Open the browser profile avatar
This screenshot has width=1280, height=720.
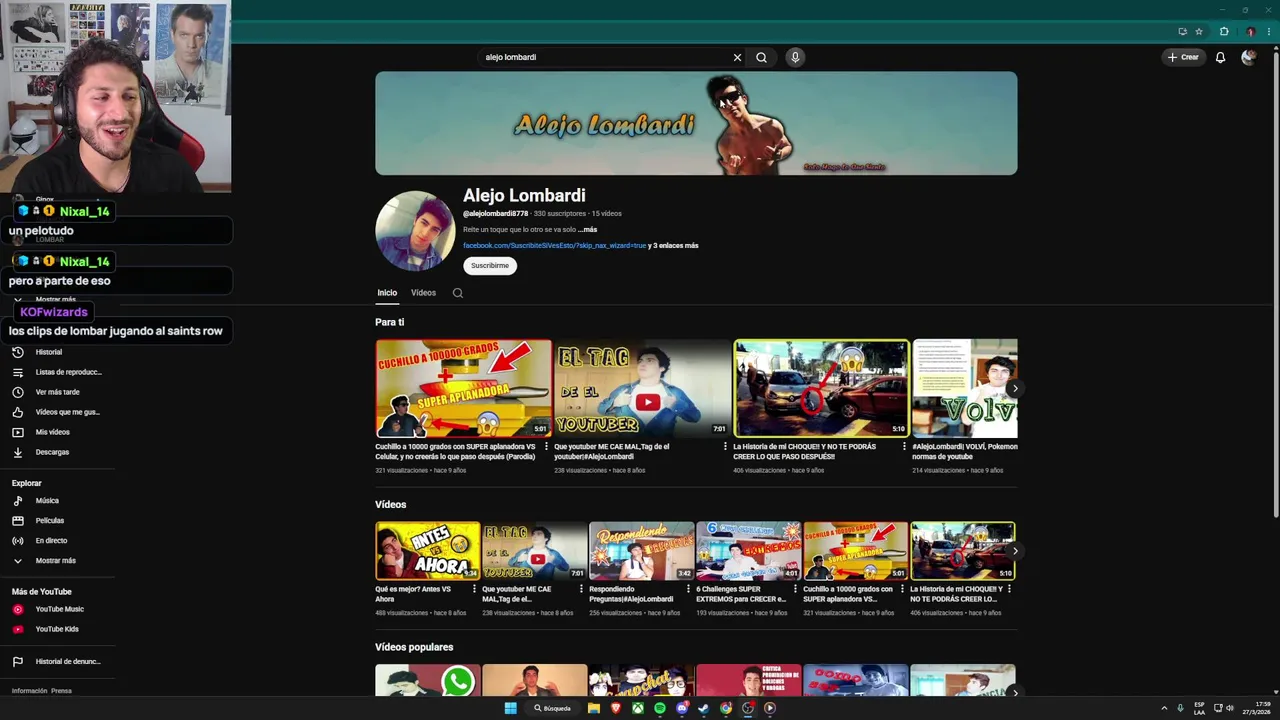click(1250, 31)
